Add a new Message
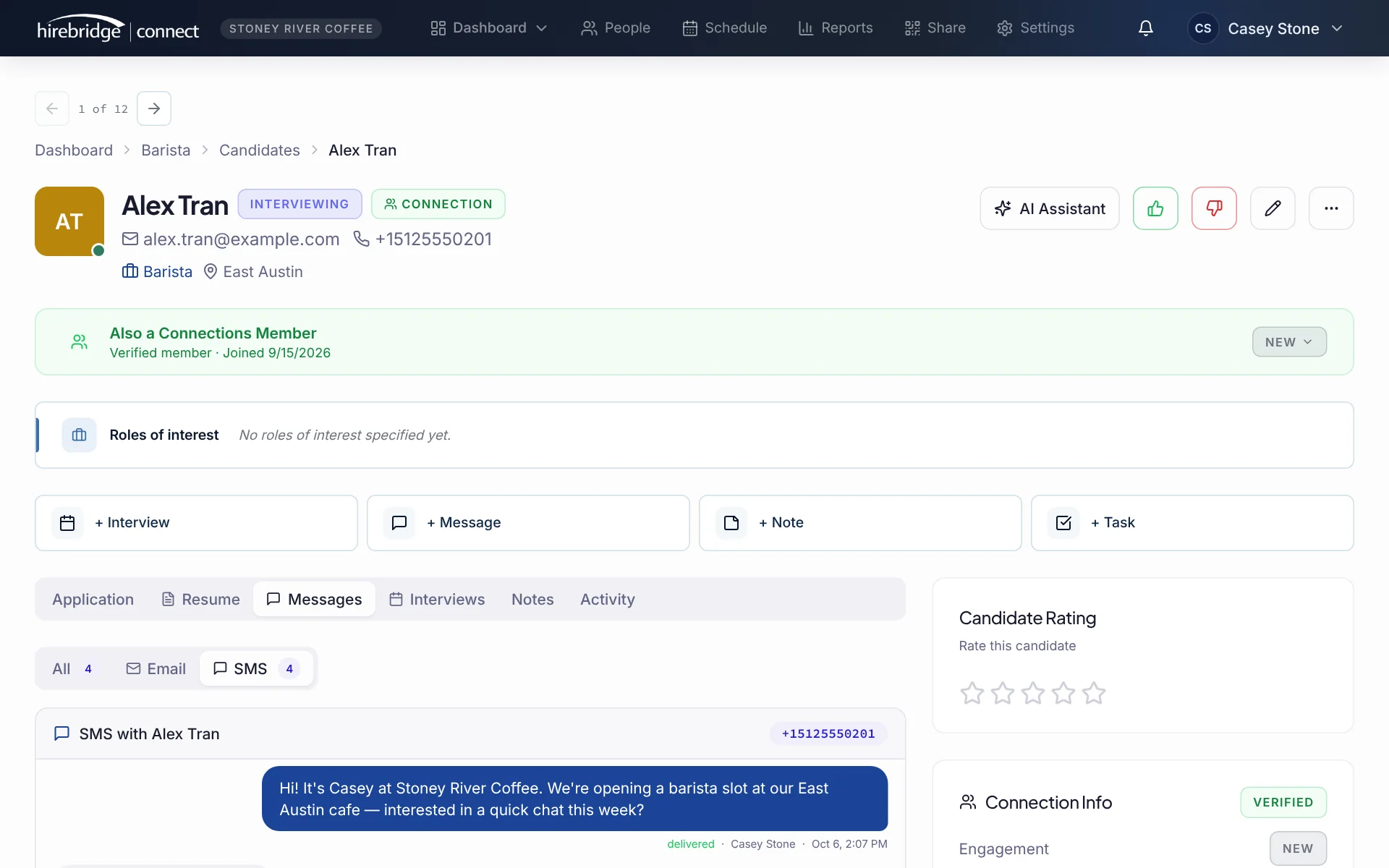Viewport: 1389px width, 868px height. point(528,522)
